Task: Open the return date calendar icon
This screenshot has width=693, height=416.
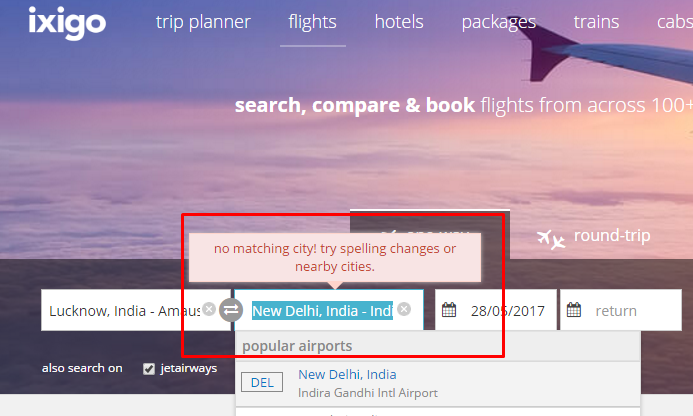Action: click(x=574, y=310)
